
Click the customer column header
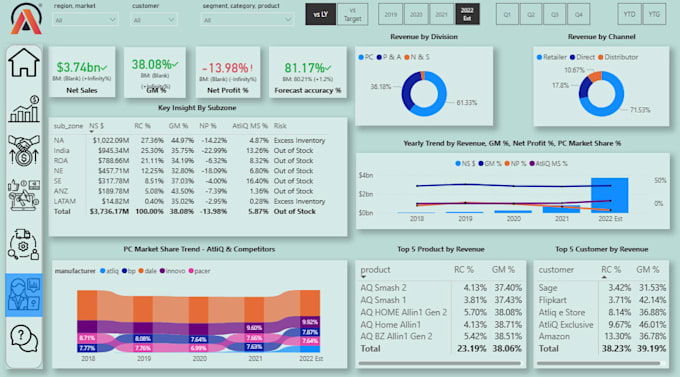click(556, 269)
